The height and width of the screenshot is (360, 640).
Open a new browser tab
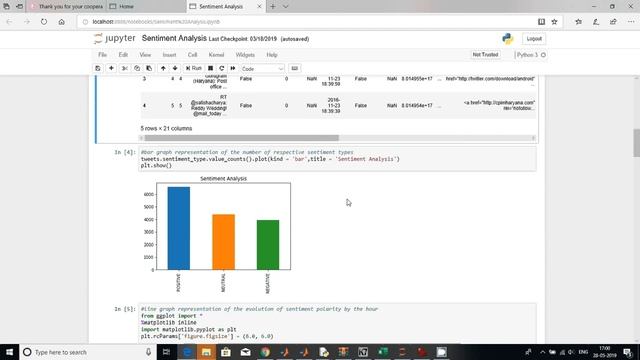click(273, 7)
